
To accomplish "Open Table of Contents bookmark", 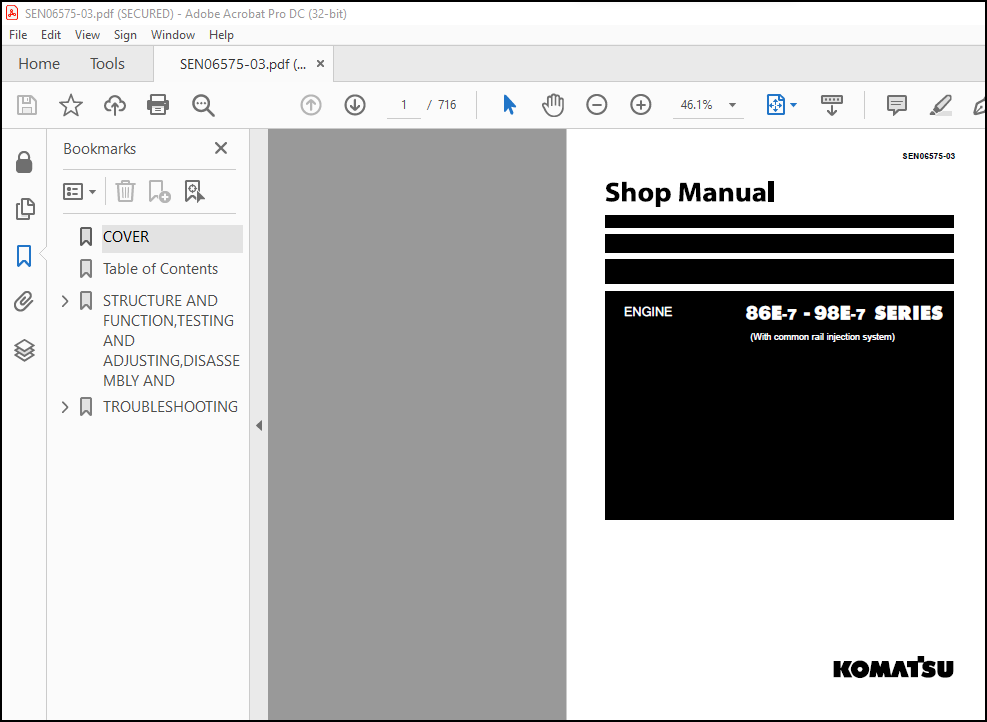I will point(161,269).
